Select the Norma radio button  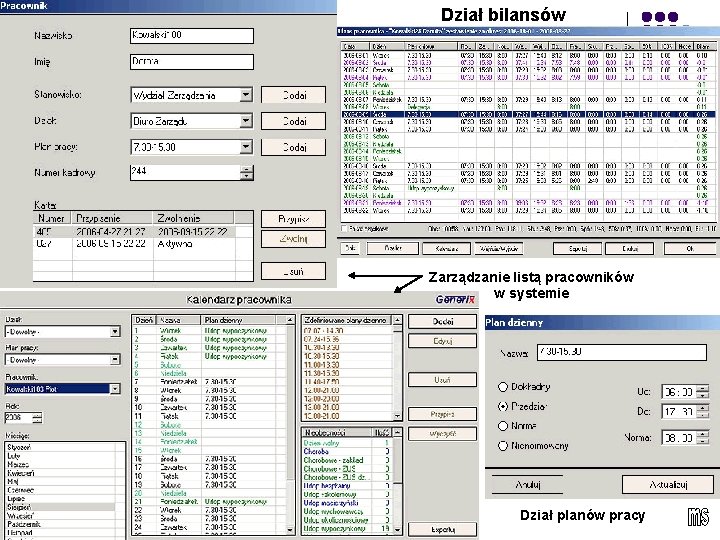[503, 426]
